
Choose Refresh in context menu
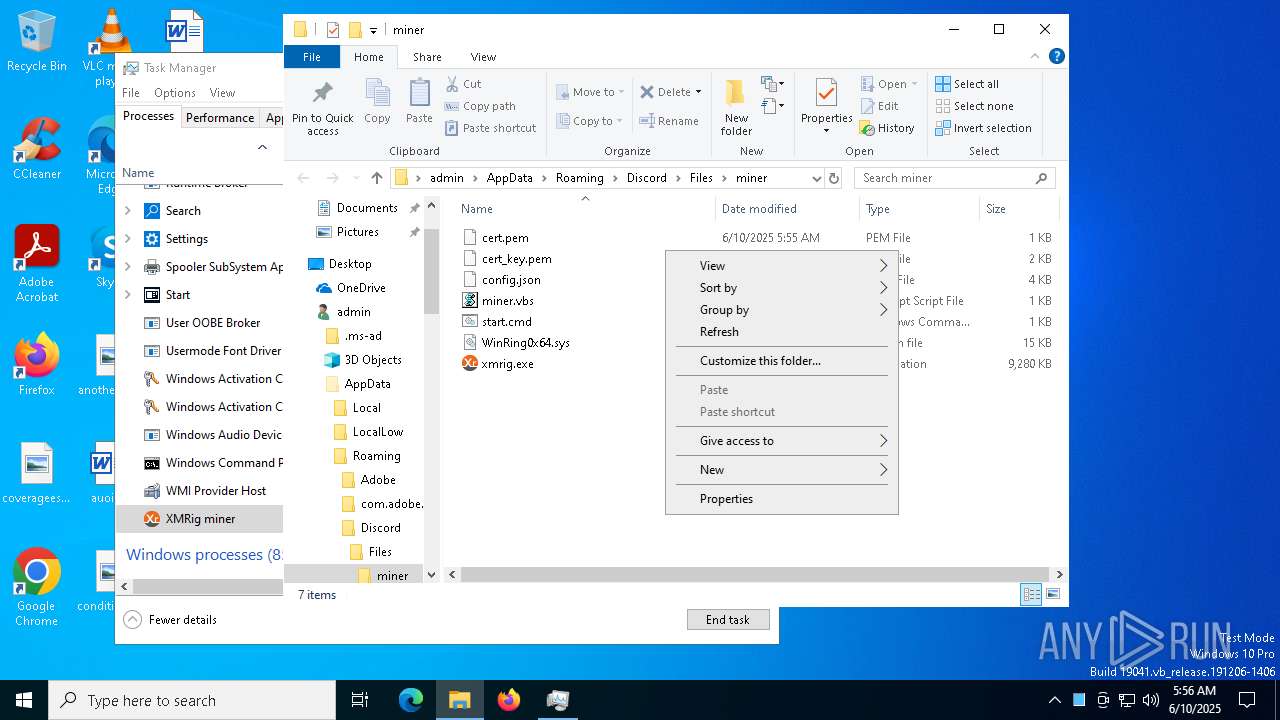click(781, 332)
